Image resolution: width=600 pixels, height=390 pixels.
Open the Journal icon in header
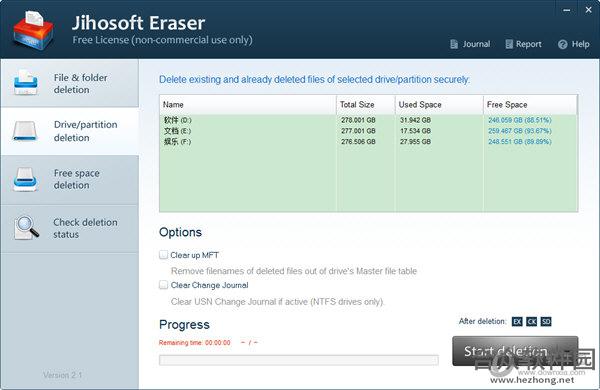coord(454,44)
